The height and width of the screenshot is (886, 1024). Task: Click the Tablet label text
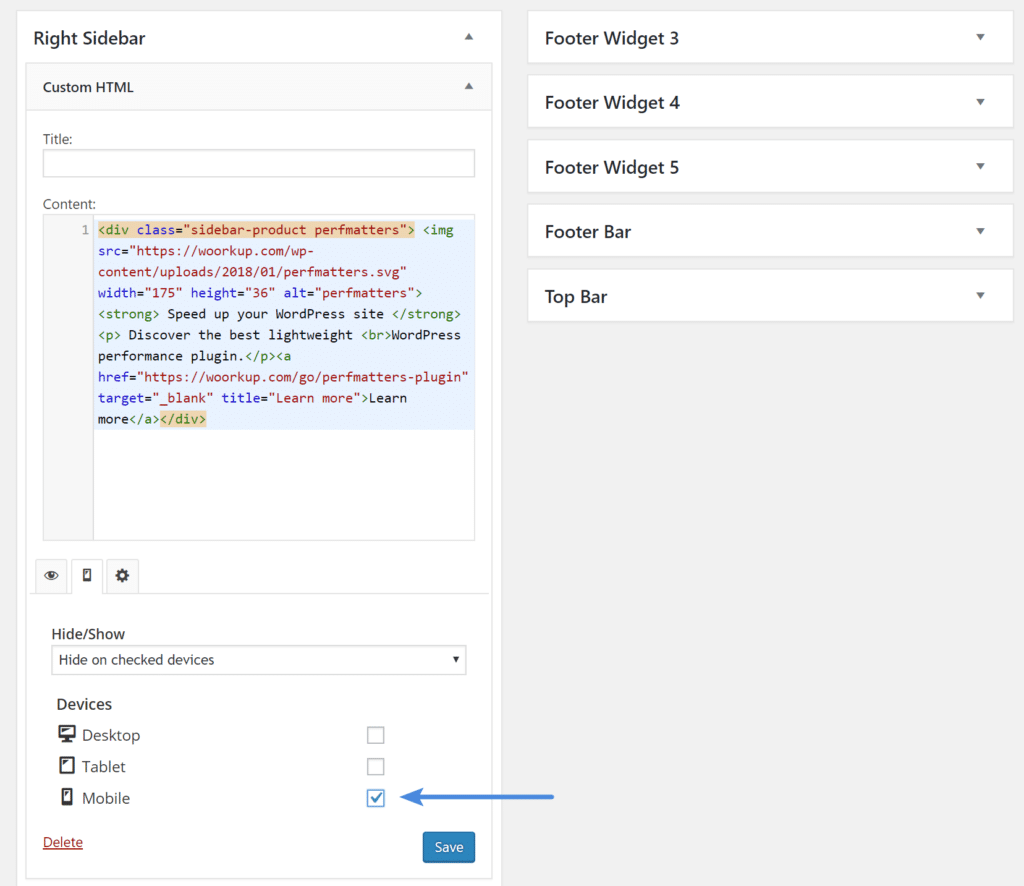tap(103, 767)
